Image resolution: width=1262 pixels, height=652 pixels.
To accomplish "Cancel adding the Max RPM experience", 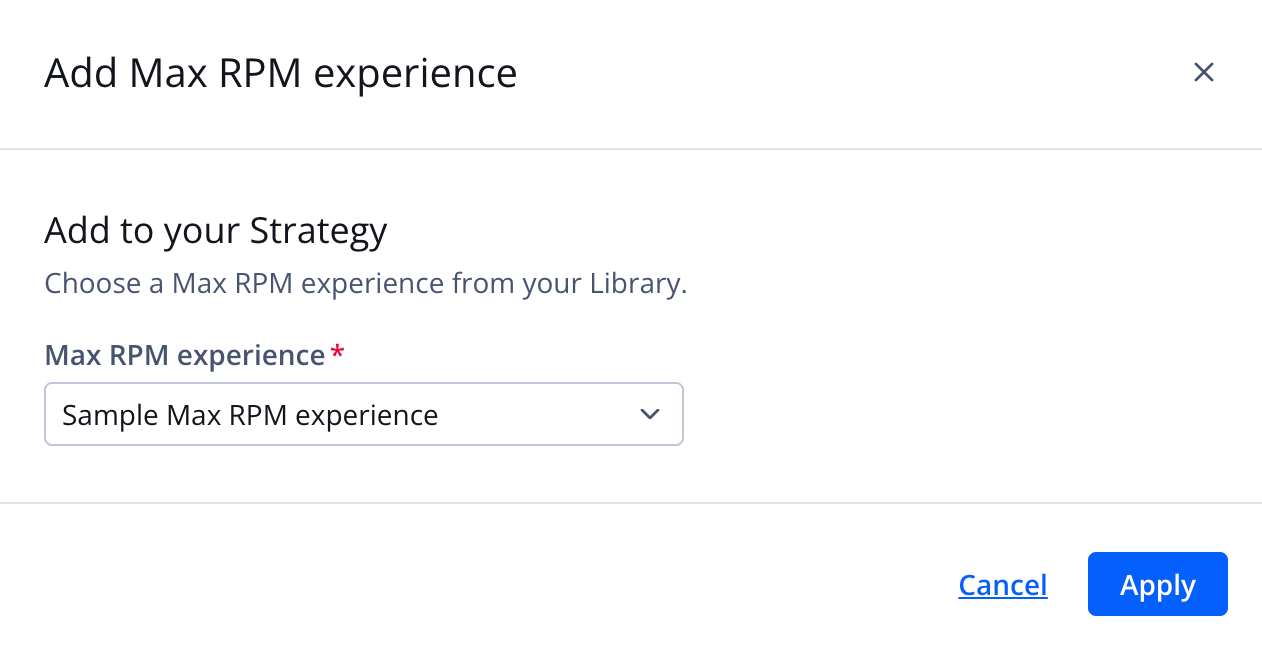I will (x=1002, y=584).
